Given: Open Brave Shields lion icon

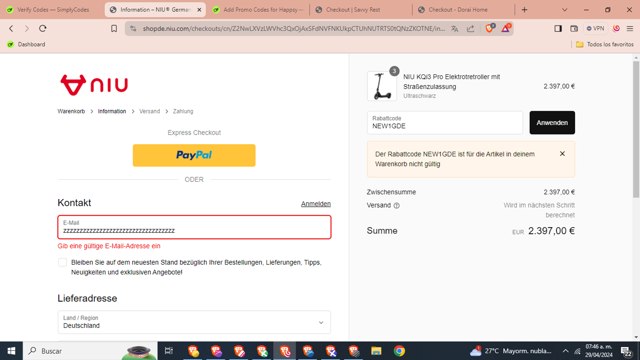Looking at the screenshot, I should click(x=489, y=28).
